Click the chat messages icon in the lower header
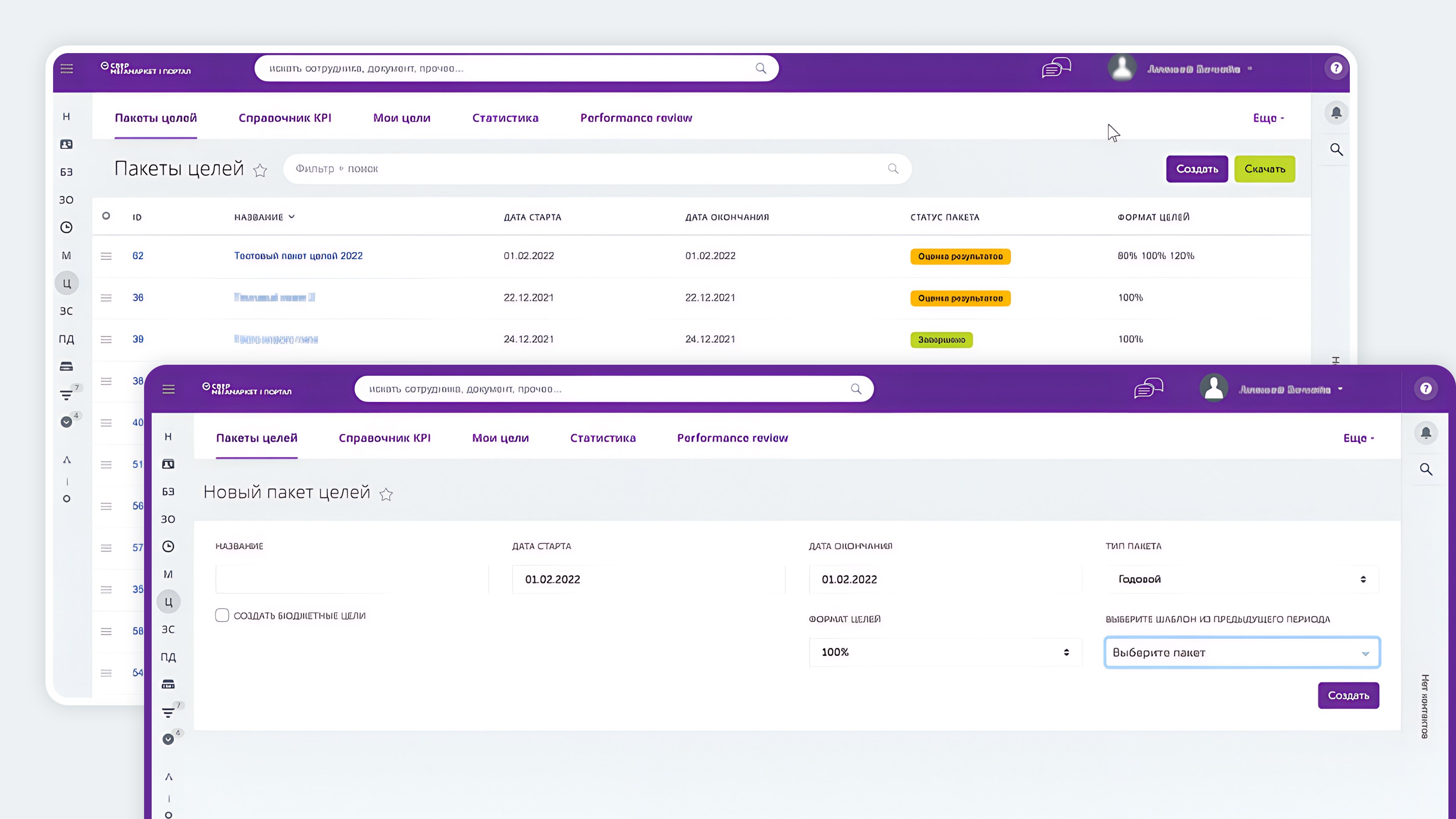This screenshot has width=1456, height=819. pos(1148,388)
